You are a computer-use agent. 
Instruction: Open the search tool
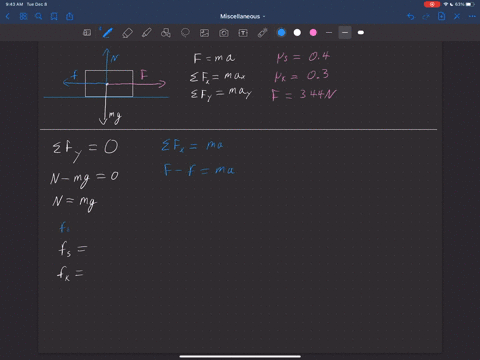(39, 16)
